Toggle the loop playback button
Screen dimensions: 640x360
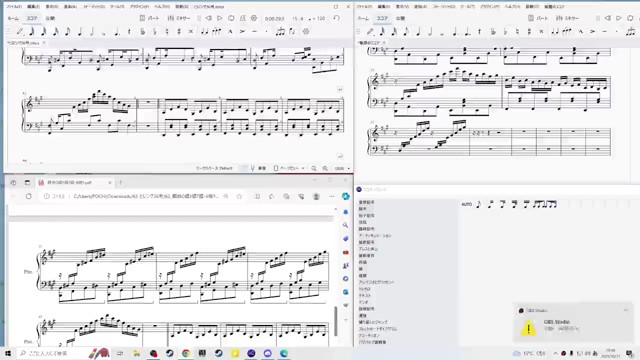click(x=231, y=18)
